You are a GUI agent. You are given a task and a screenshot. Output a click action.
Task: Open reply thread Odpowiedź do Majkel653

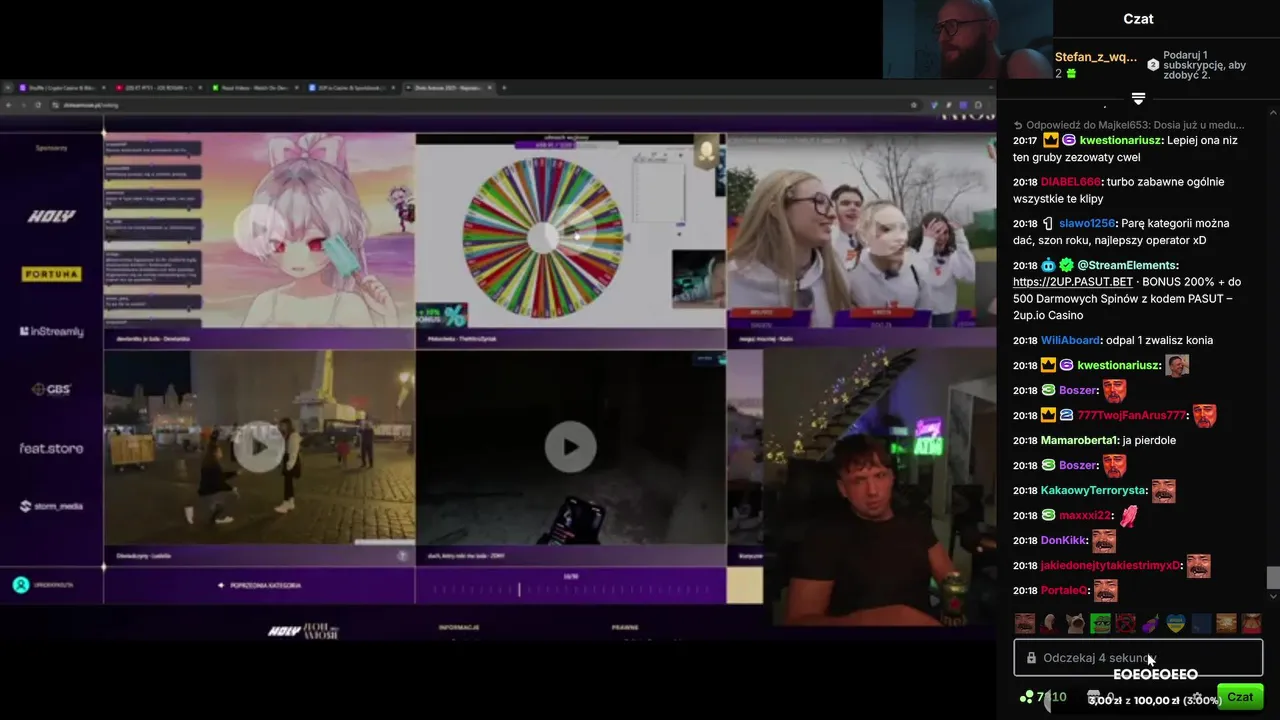(1129, 125)
